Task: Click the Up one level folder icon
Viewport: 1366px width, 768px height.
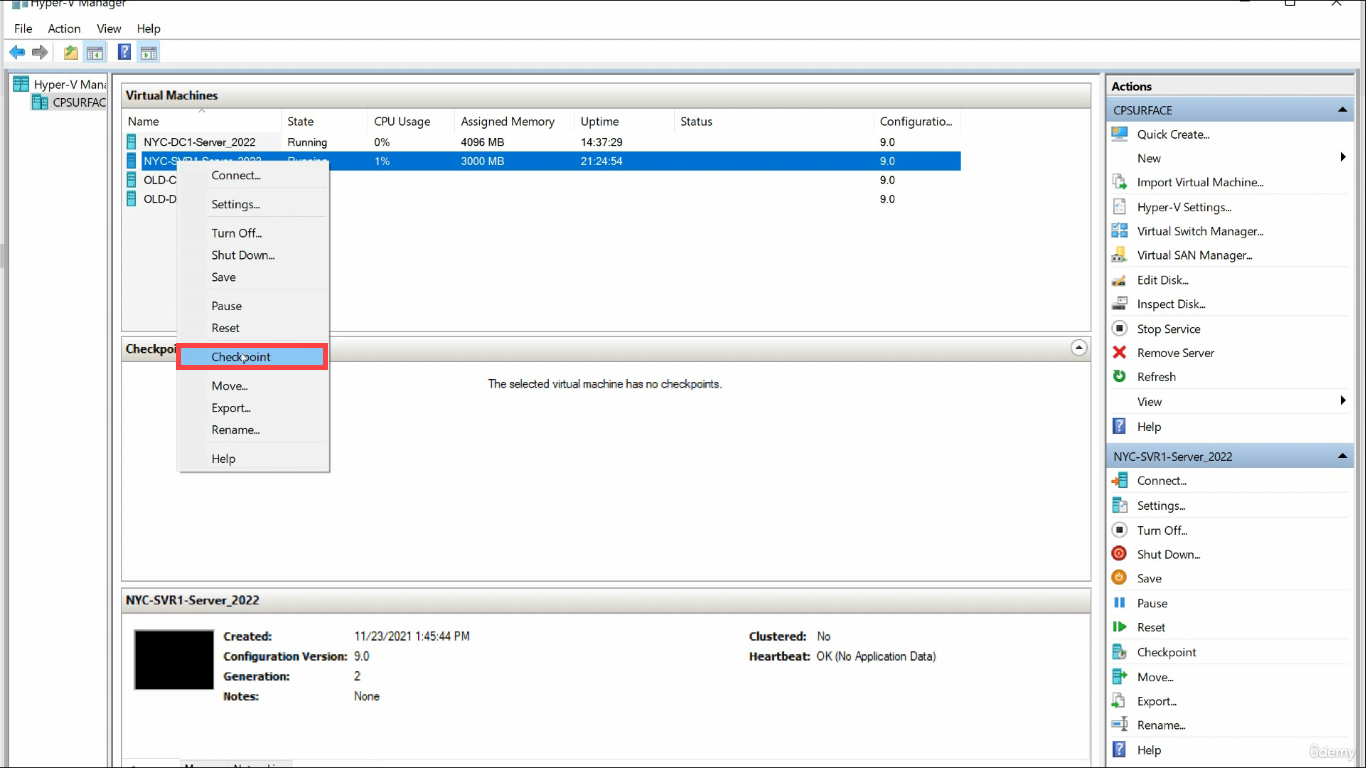Action: click(71, 52)
